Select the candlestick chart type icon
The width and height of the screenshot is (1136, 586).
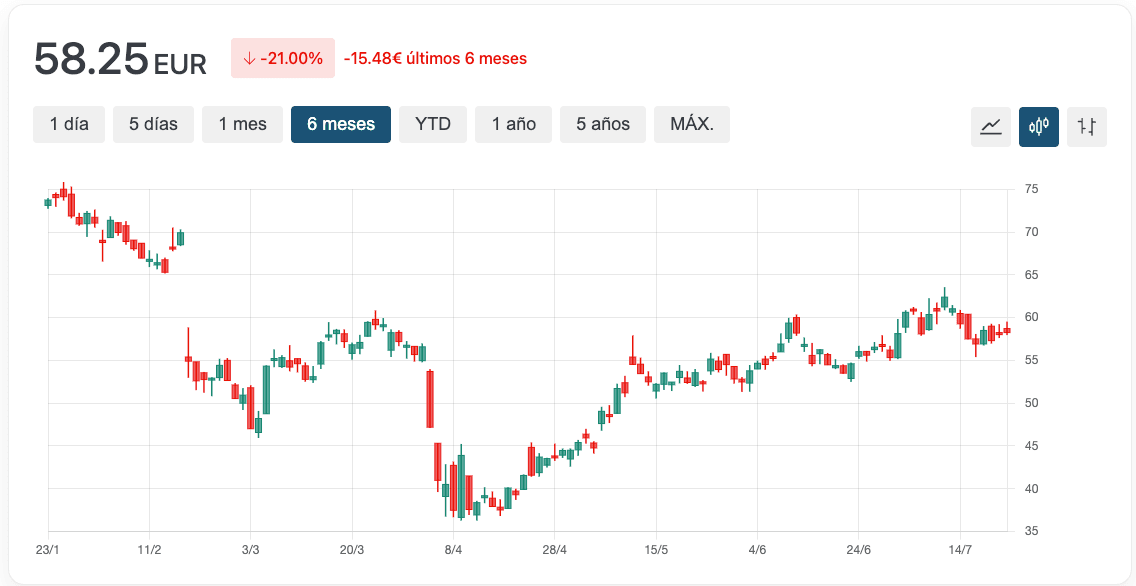[1038, 127]
